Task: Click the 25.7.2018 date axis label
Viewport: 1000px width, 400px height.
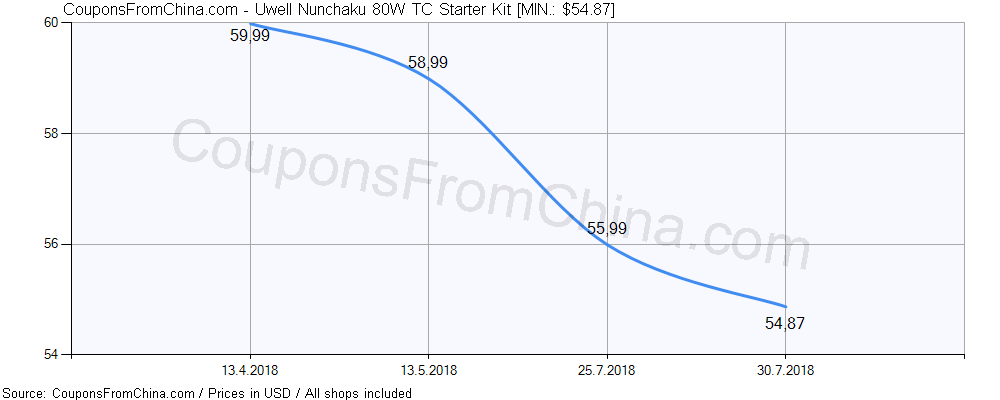Action: click(x=607, y=371)
